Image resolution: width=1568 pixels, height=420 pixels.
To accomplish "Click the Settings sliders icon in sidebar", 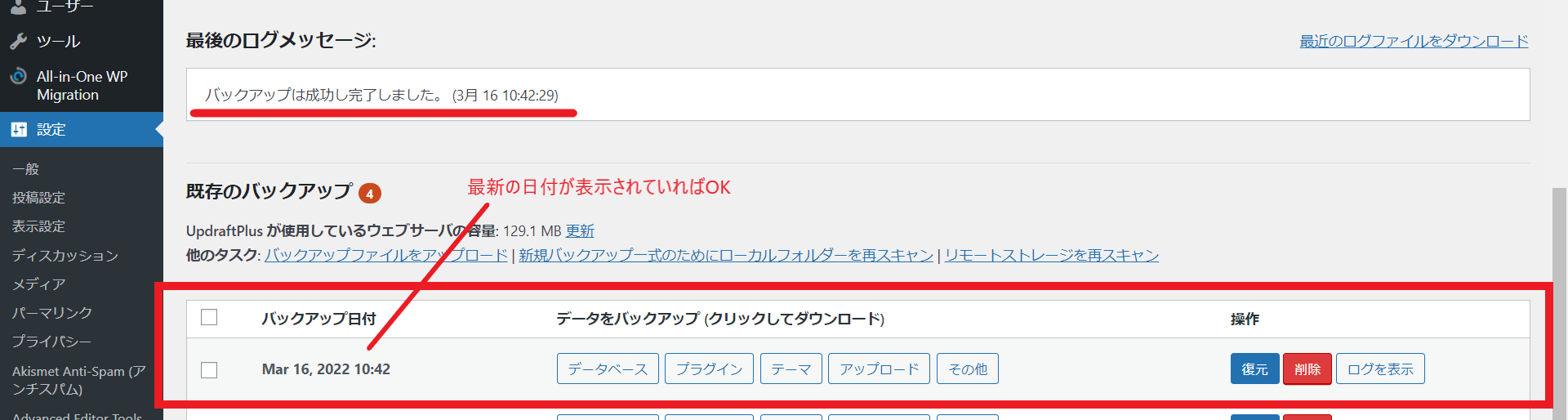I will click(x=19, y=129).
